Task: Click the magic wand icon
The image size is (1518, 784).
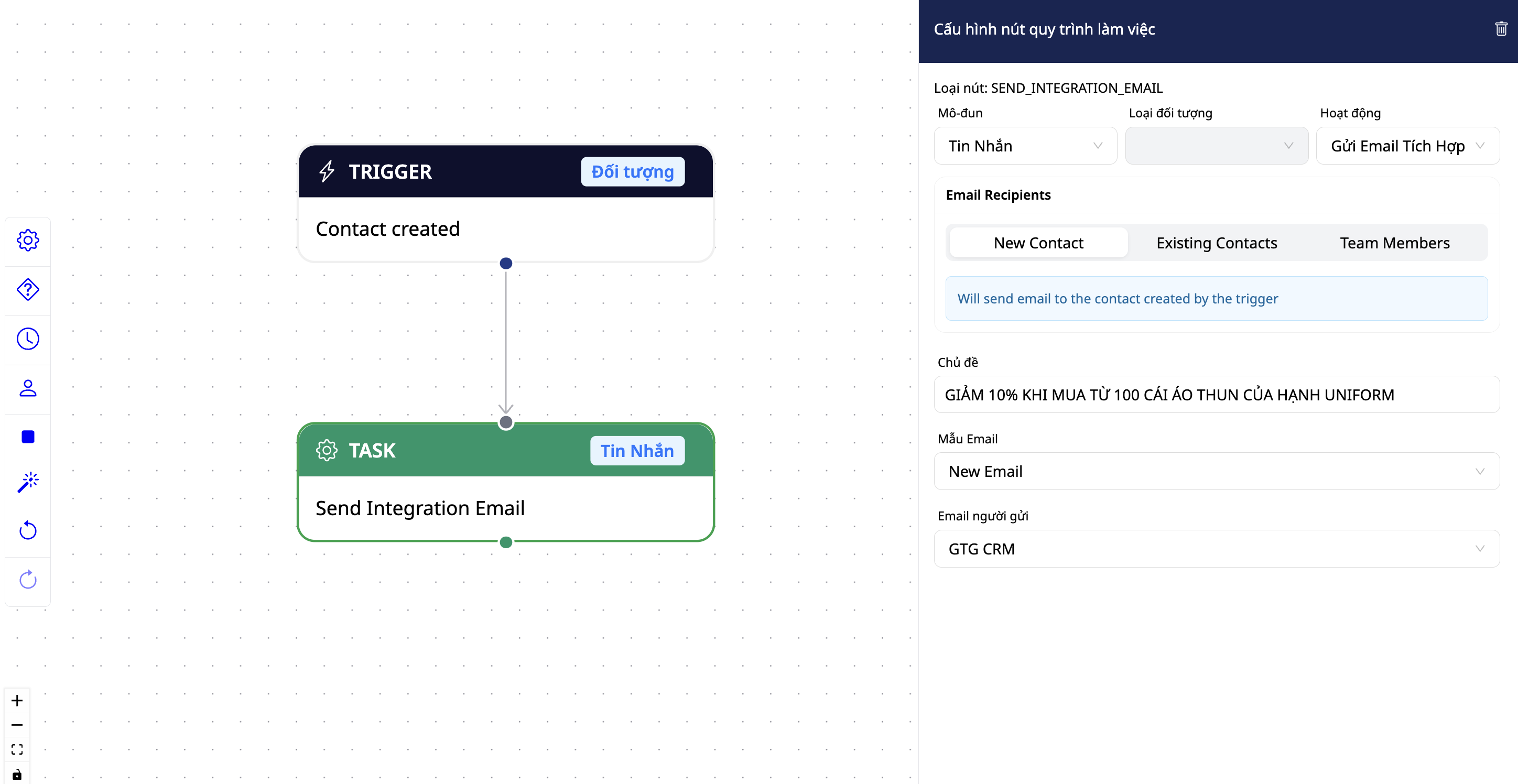Action: [x=28, y=482]
